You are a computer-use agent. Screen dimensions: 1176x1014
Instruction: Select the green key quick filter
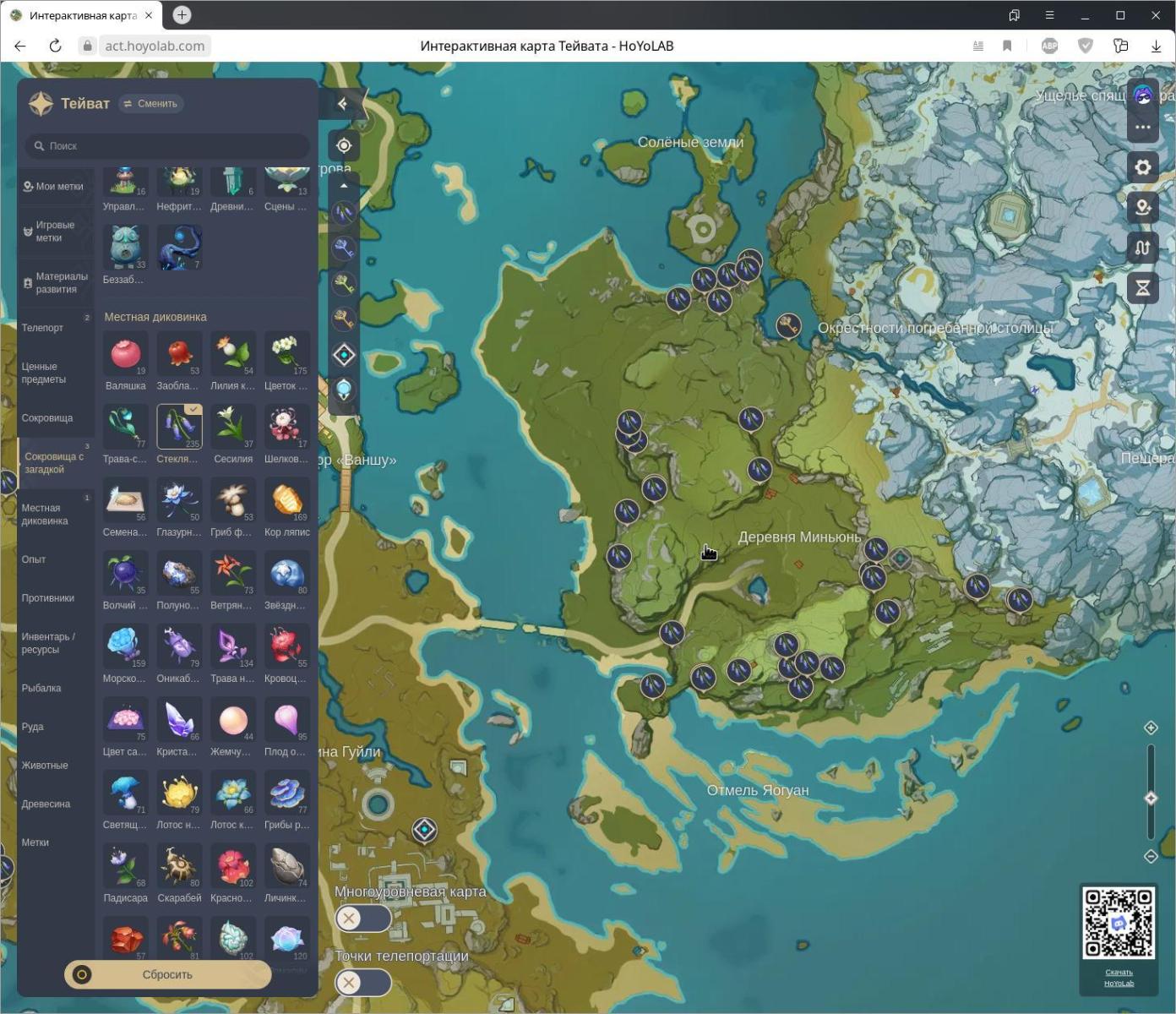pyautogui.click(x=344, y=284)
